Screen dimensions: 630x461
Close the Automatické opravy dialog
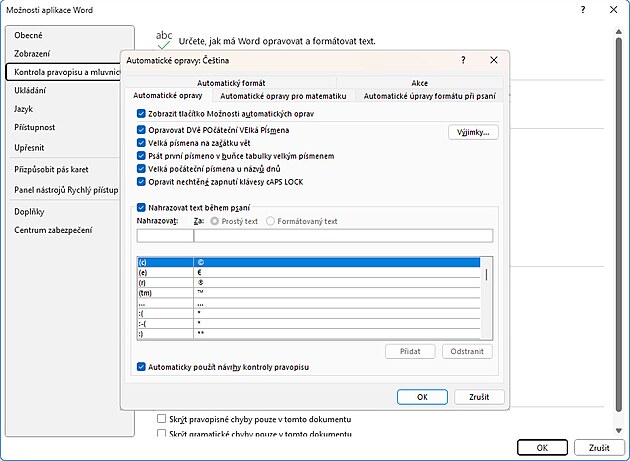click(x=494, y=61)
